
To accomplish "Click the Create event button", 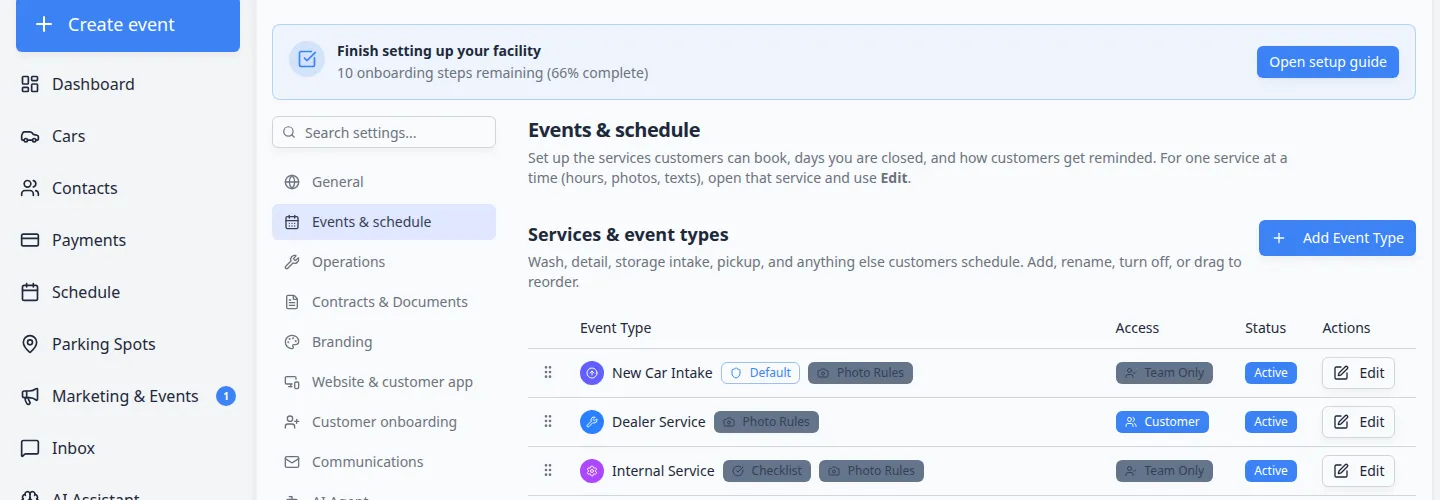I will (128, 25).
